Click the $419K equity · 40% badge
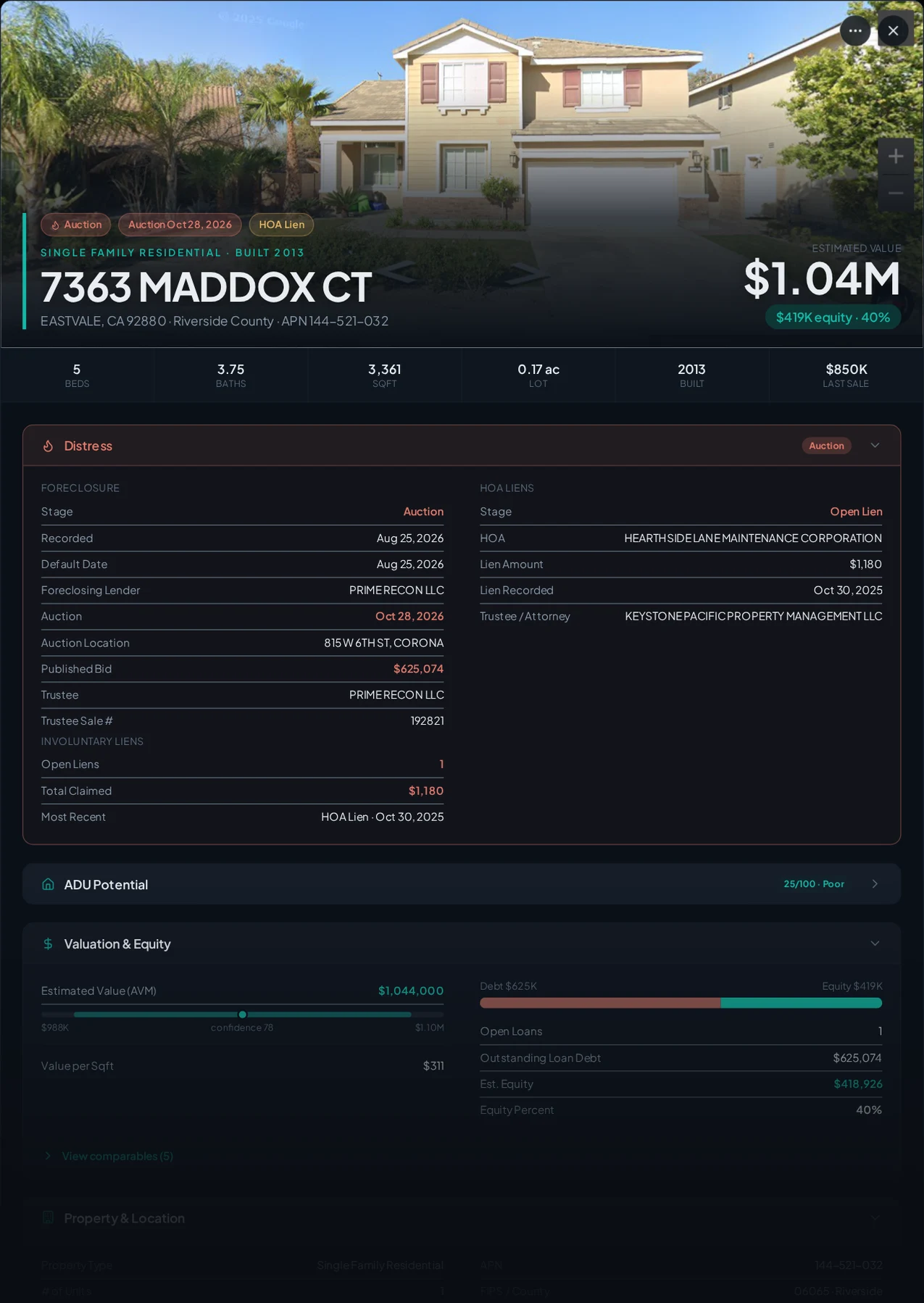Screen dimensions: 924x1303 (833, 317)
